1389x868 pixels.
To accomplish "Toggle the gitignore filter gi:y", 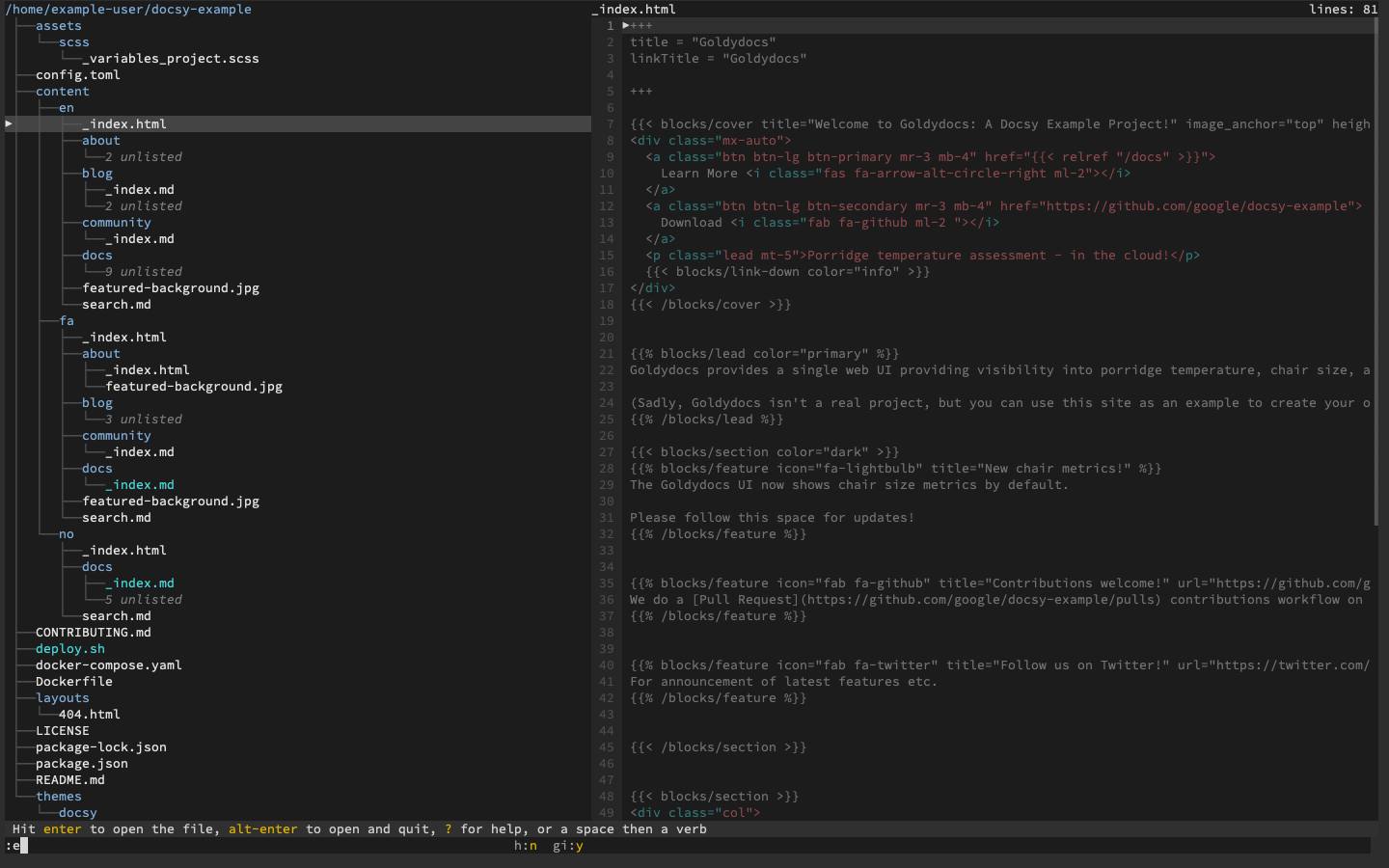I will pyautogui.click(x=567, y=846).
